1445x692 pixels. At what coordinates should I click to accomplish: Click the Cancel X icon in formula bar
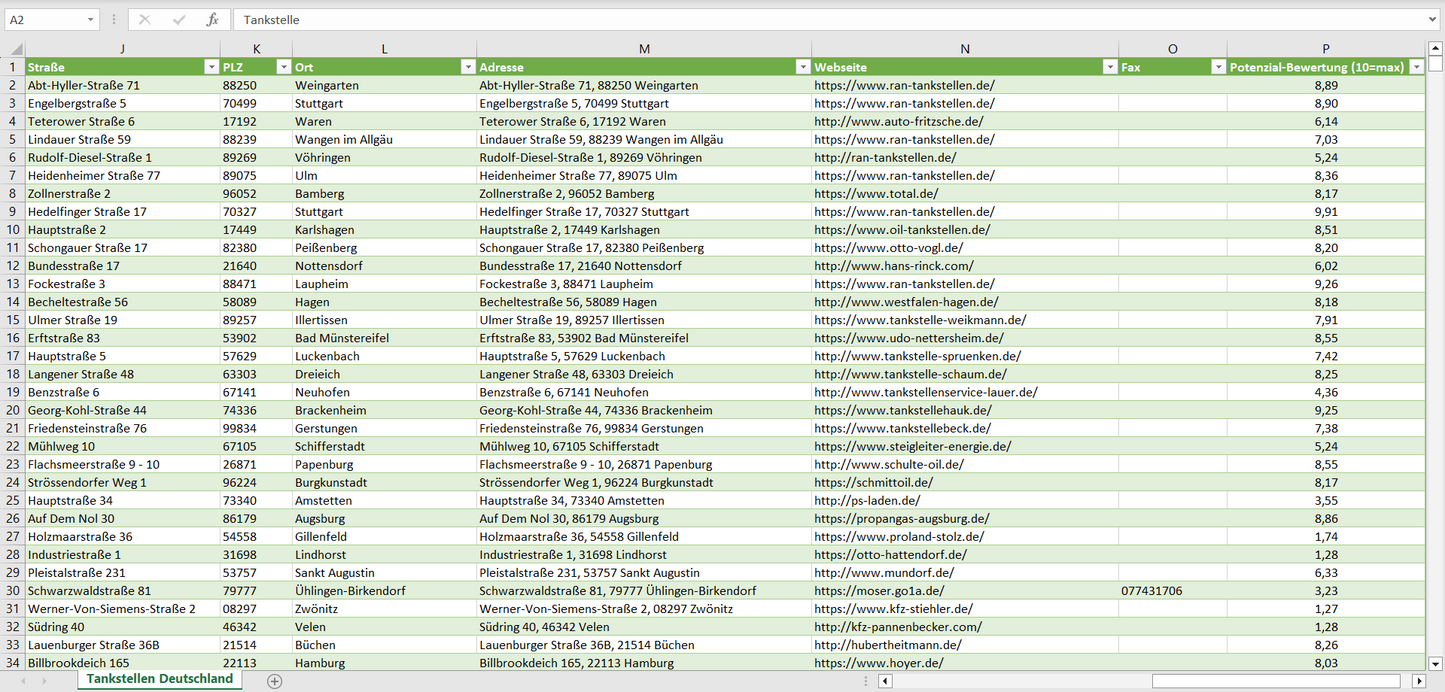[x=145, y=20]
